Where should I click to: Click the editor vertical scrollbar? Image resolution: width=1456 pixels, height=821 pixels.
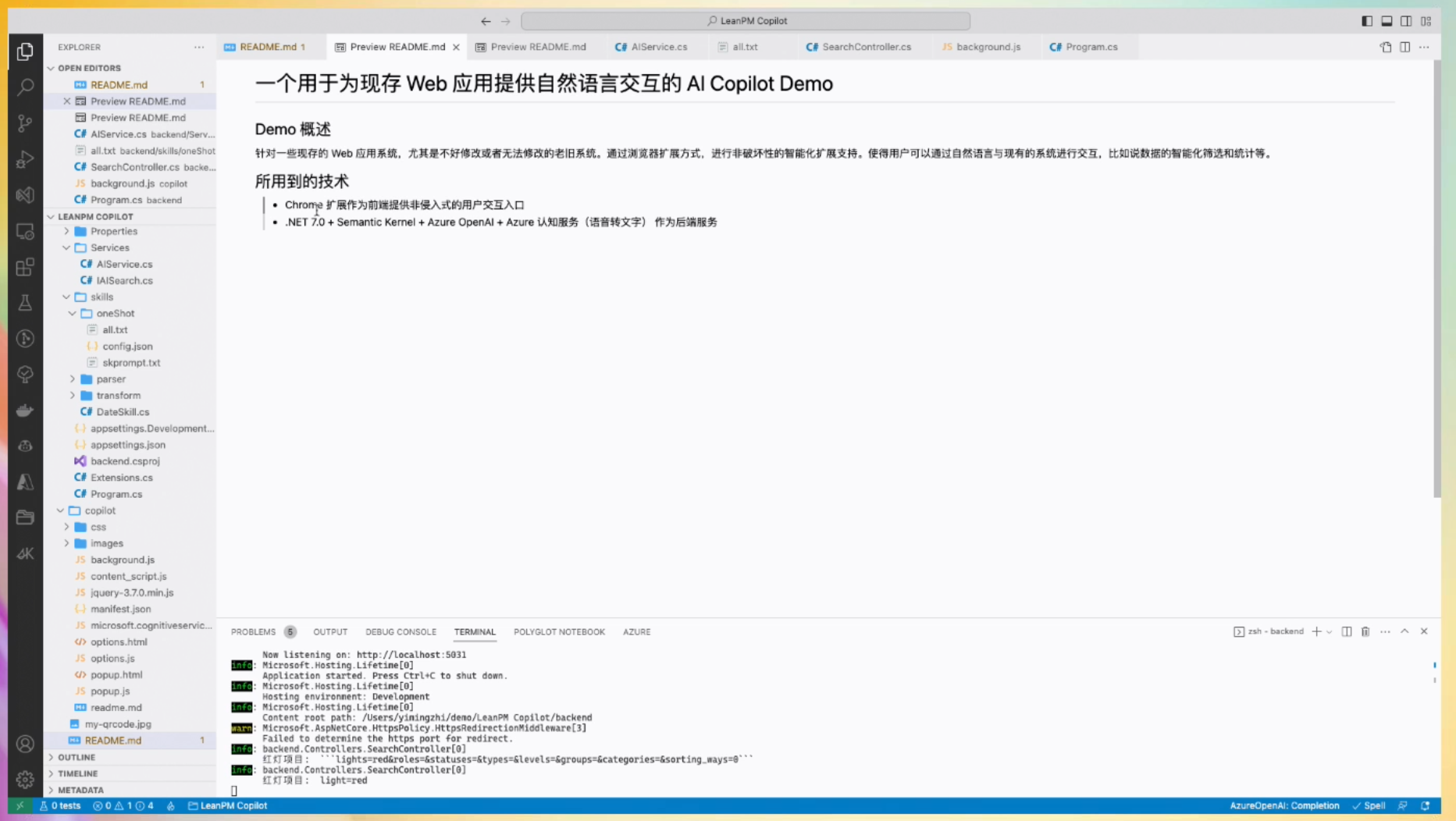[x=1436, y=279]
